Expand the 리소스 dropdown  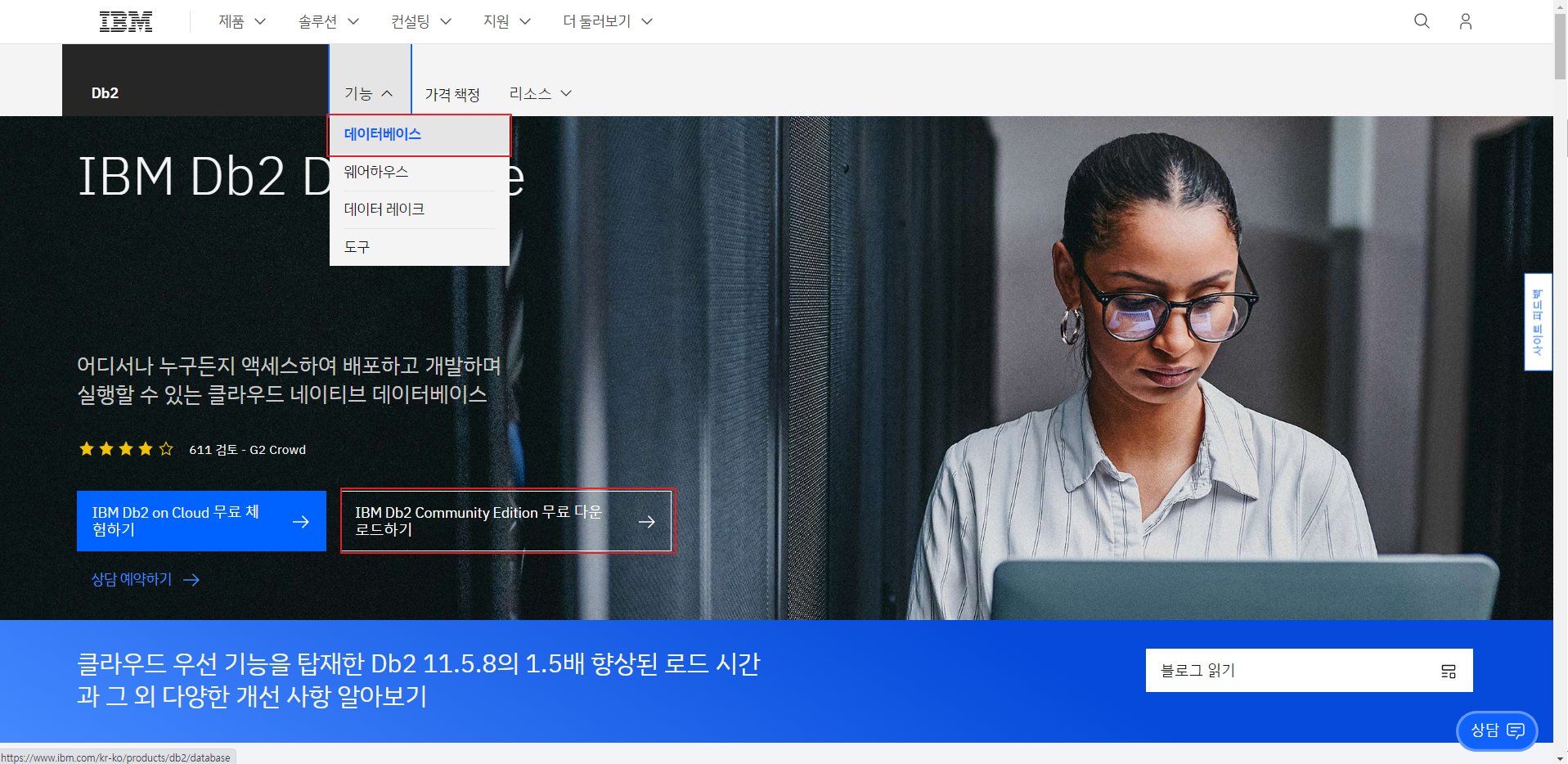click(x=540, y=93)
